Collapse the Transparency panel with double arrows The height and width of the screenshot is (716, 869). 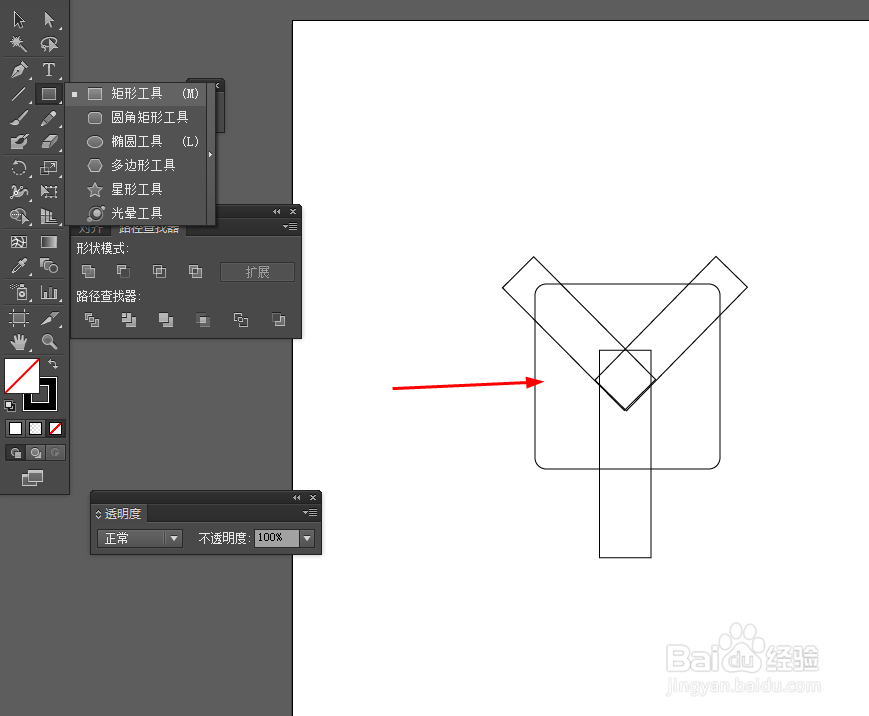click(x=296, y=497)
